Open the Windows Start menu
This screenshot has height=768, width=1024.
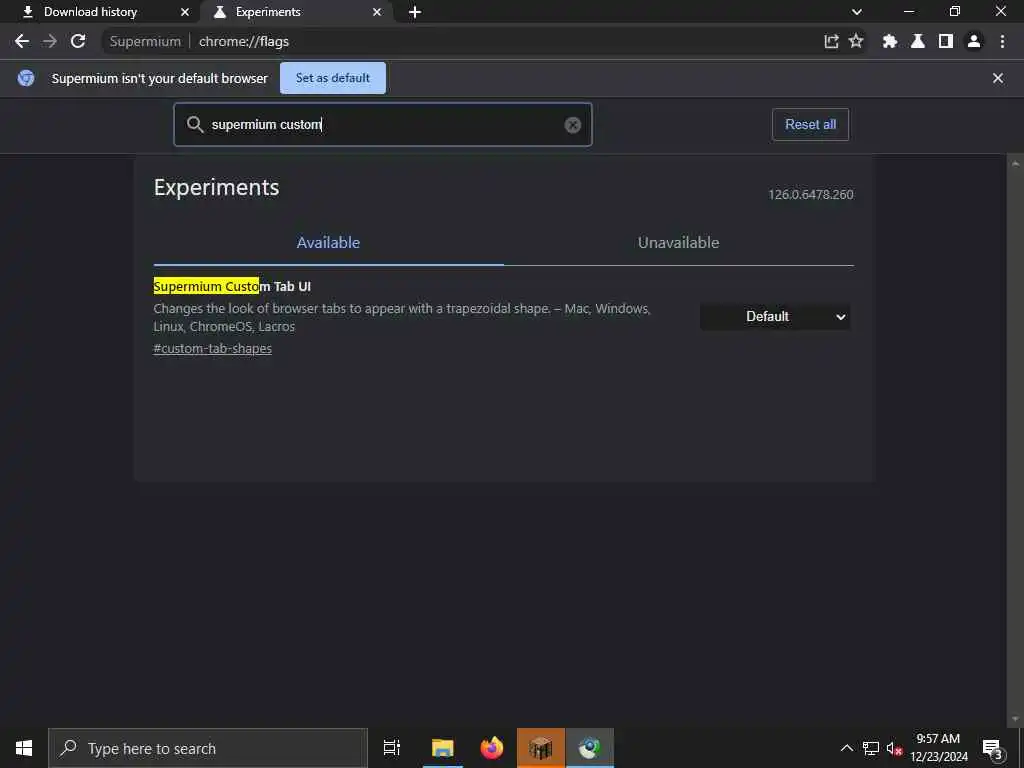[x=24, y=748]
